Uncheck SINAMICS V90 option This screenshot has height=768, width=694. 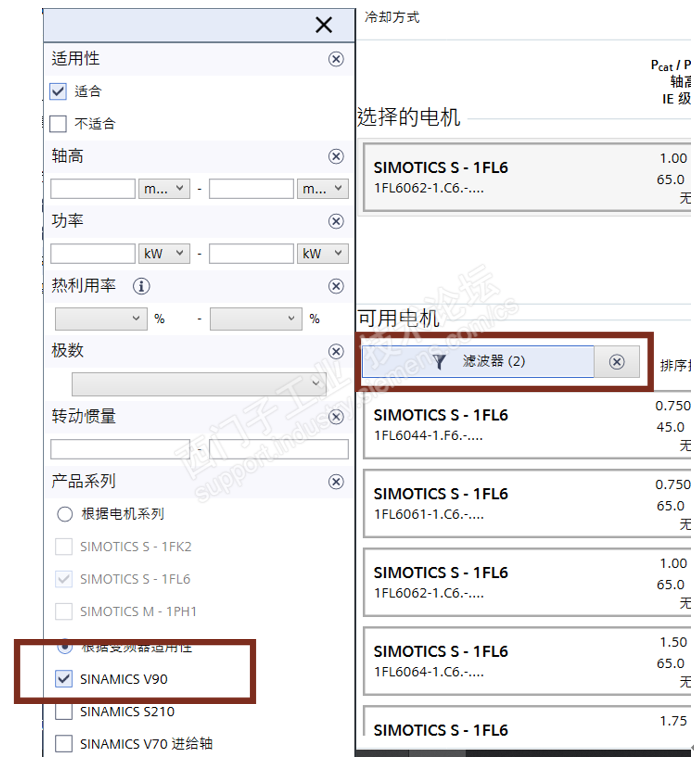click(64, 680)
